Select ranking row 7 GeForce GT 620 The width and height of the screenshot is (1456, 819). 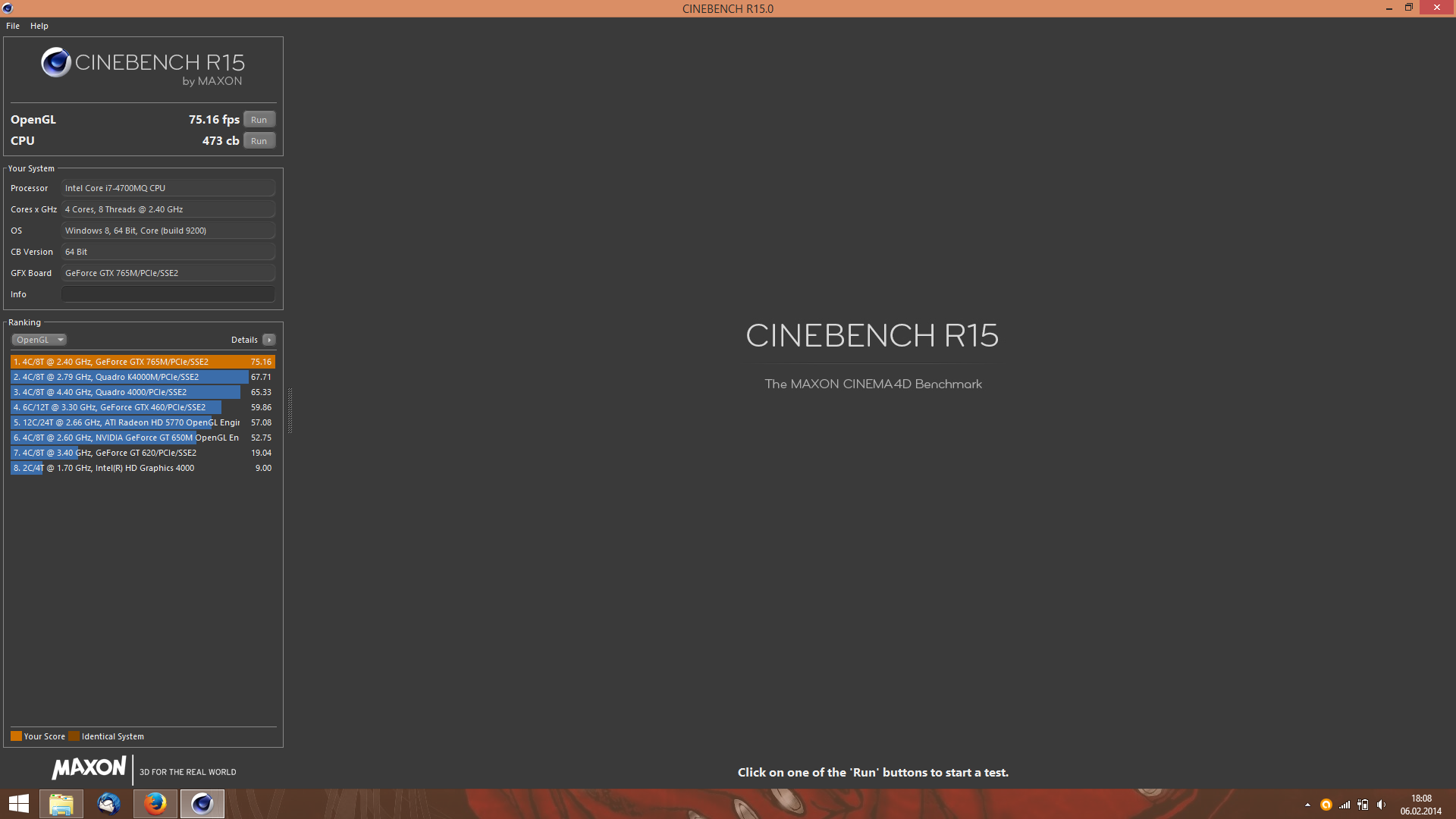pos(143,453)
